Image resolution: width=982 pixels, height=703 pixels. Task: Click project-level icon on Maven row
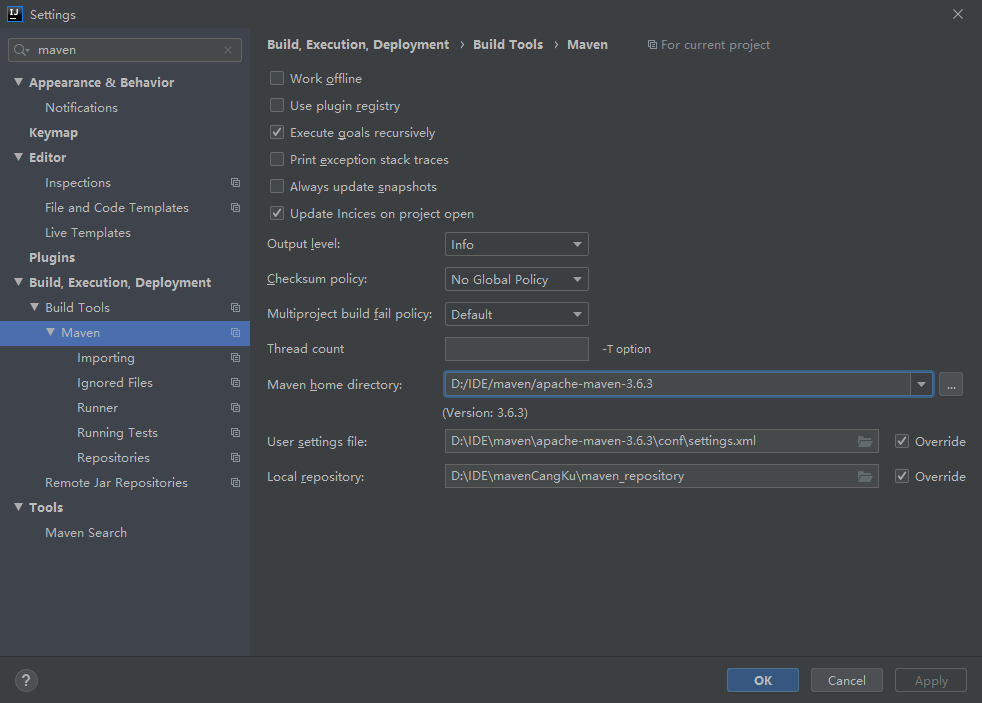(235, 332)
